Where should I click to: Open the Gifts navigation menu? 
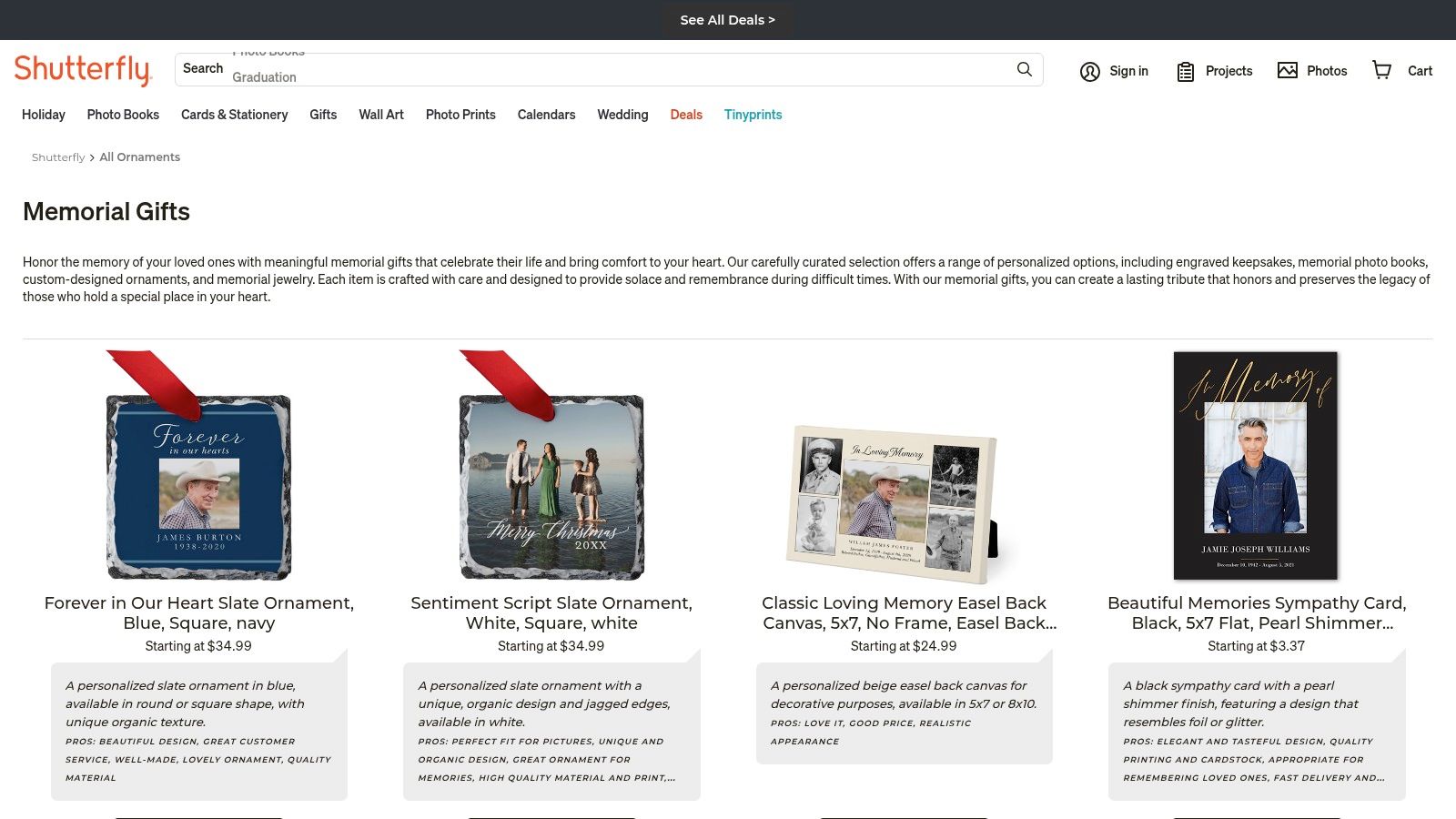tap(323, 115)
